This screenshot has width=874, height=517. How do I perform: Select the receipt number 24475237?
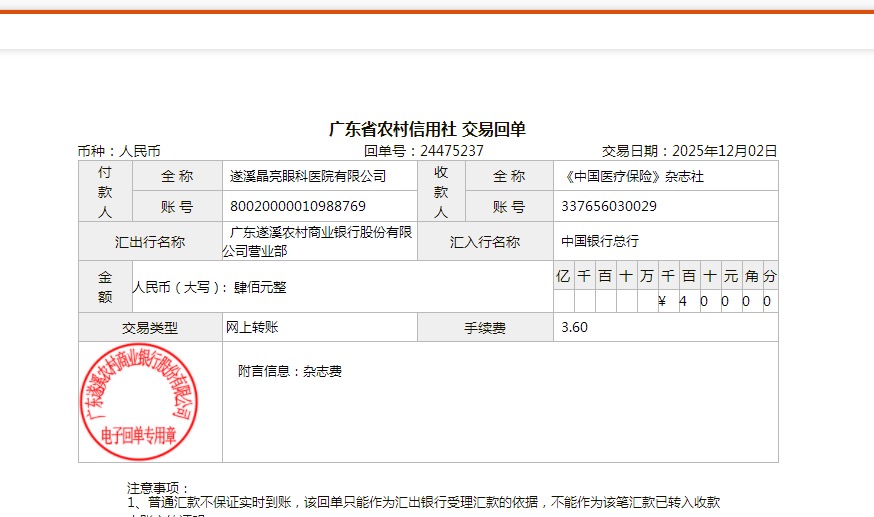(452, 151)
